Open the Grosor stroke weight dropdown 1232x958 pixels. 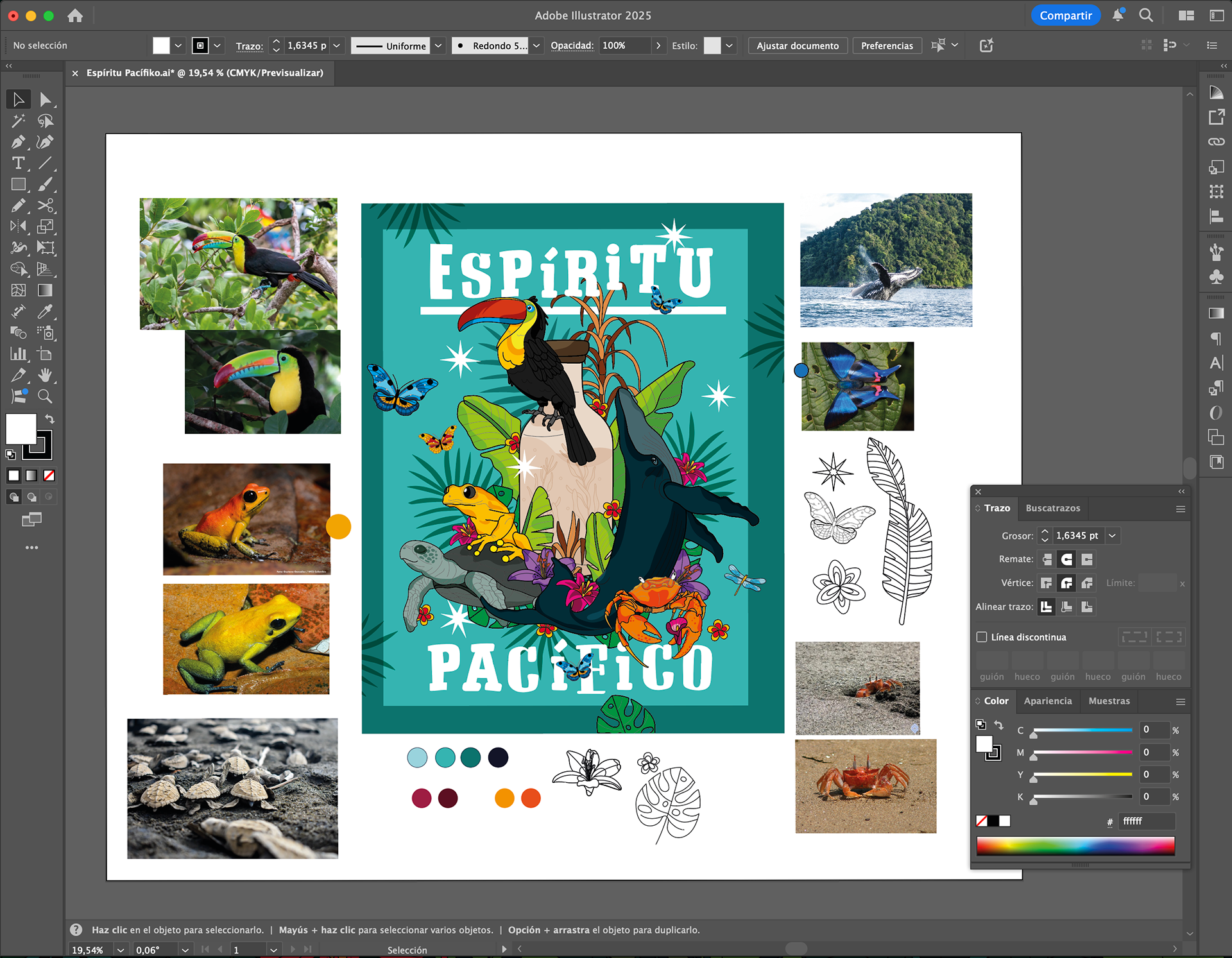click(x=1113, y=536)
